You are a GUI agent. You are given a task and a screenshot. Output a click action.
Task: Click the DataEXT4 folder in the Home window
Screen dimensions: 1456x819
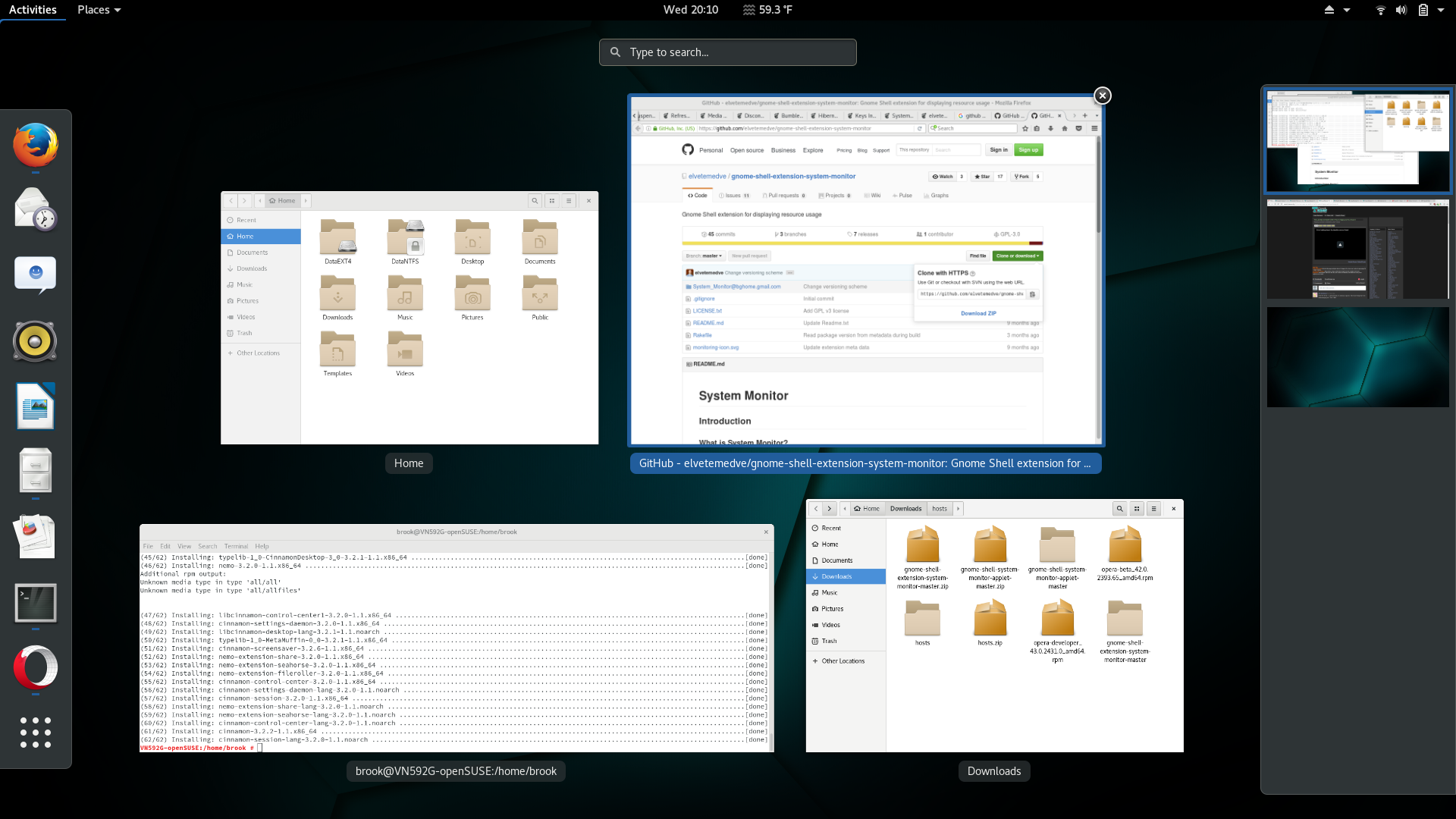338,241
